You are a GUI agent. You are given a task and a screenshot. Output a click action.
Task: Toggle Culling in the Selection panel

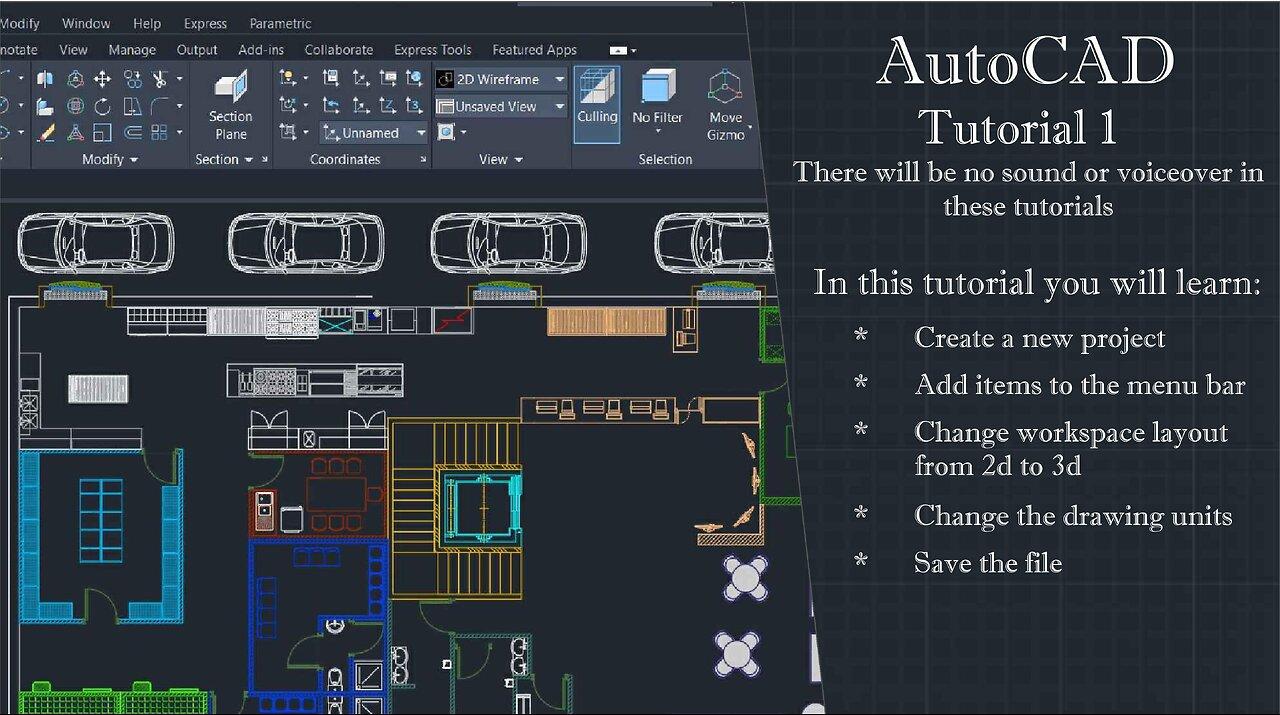pyautogui.click(x=597, y=100)
